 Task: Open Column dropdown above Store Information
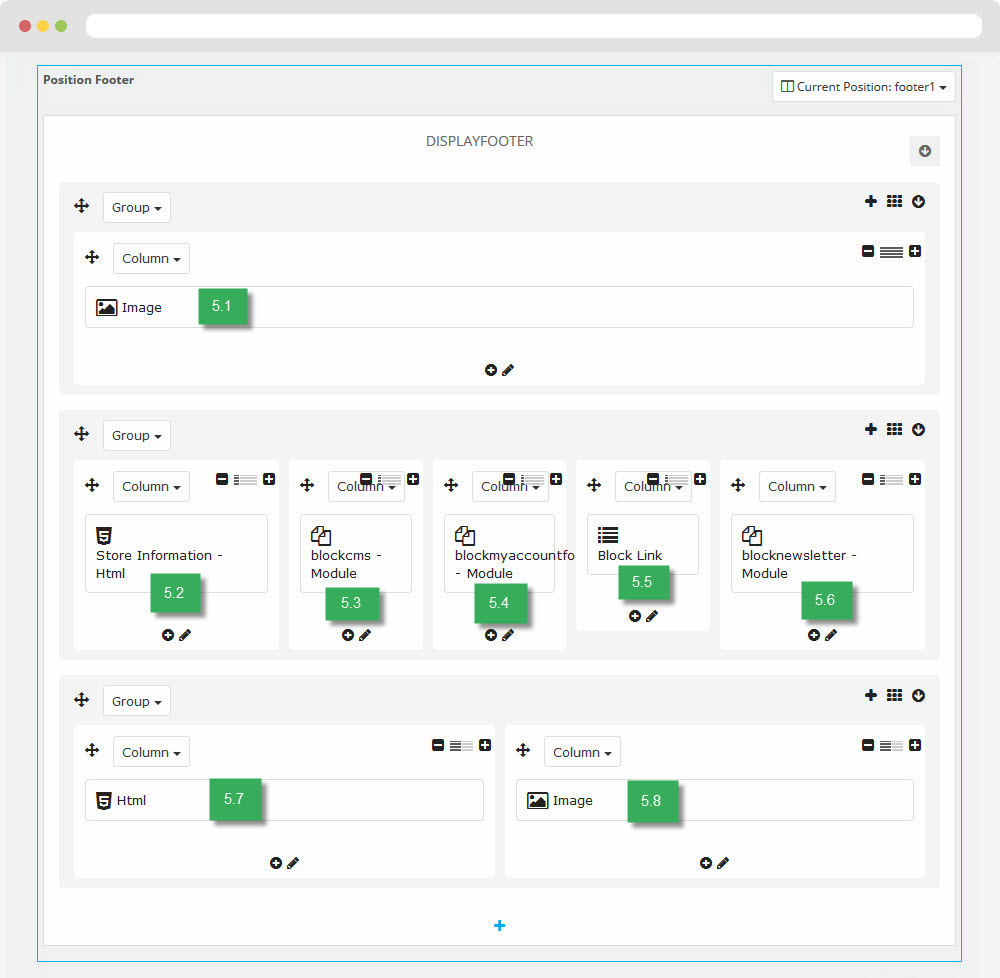click(x=151, y=486)
